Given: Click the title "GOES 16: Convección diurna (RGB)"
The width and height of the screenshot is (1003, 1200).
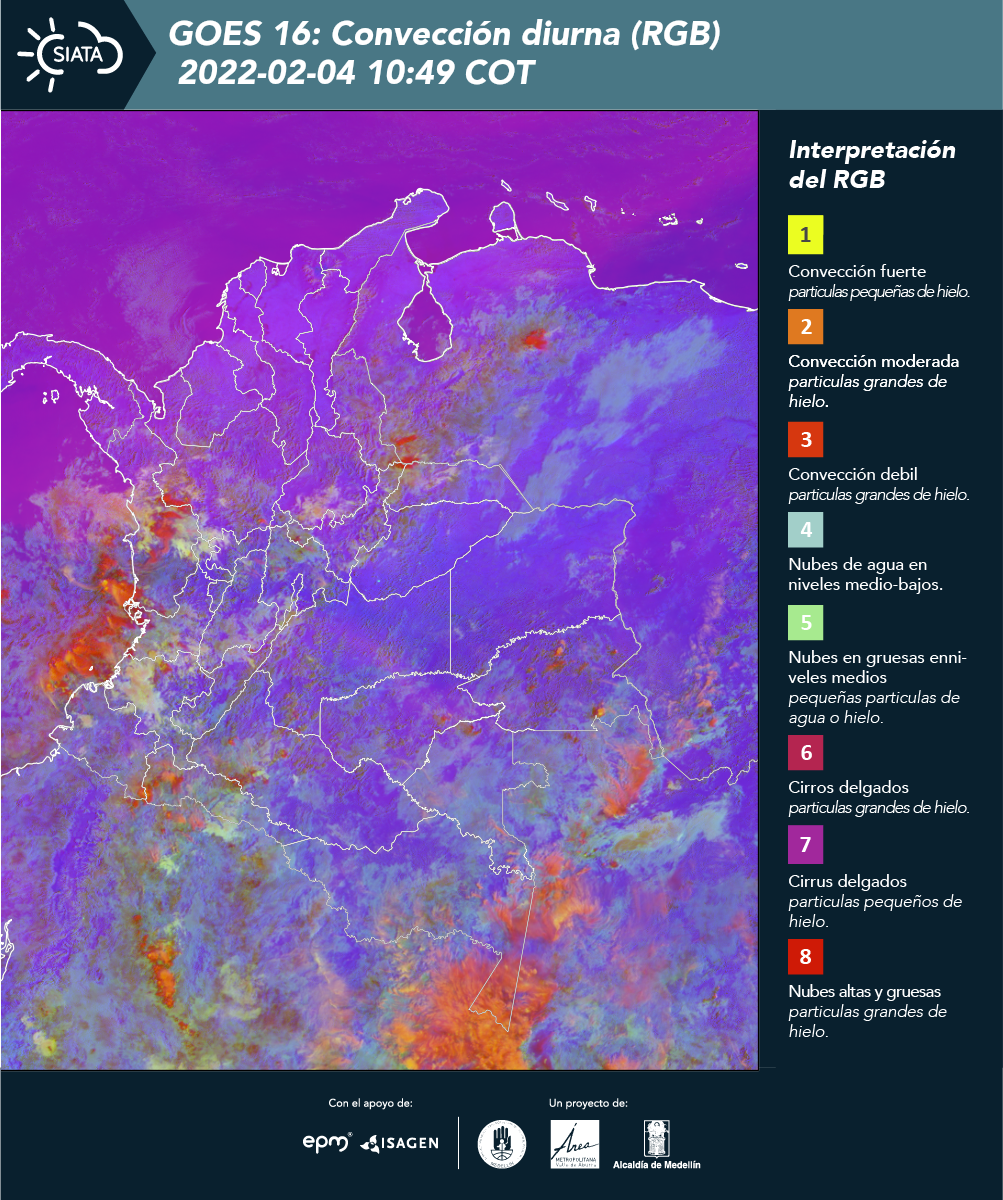Looking at the screenshot, I should [444, 35].
